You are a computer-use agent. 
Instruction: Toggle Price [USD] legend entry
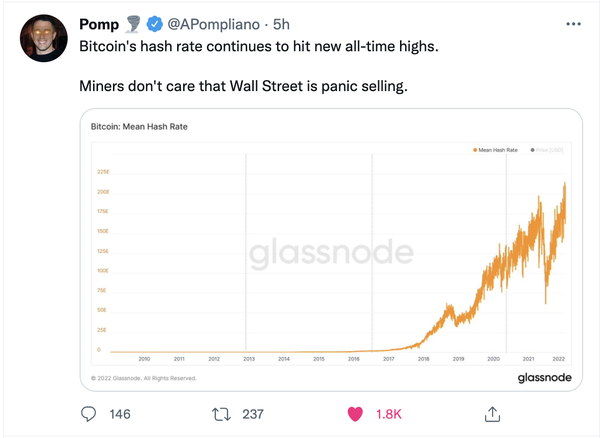tap(547, 150)
